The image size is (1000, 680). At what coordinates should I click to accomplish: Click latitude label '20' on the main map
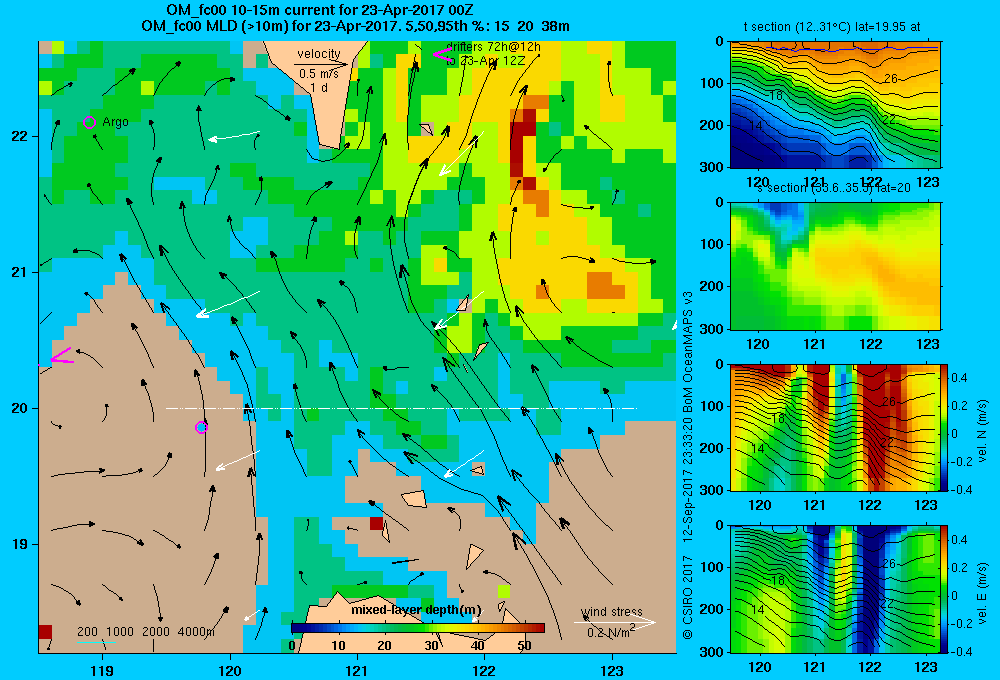(20, 408)
